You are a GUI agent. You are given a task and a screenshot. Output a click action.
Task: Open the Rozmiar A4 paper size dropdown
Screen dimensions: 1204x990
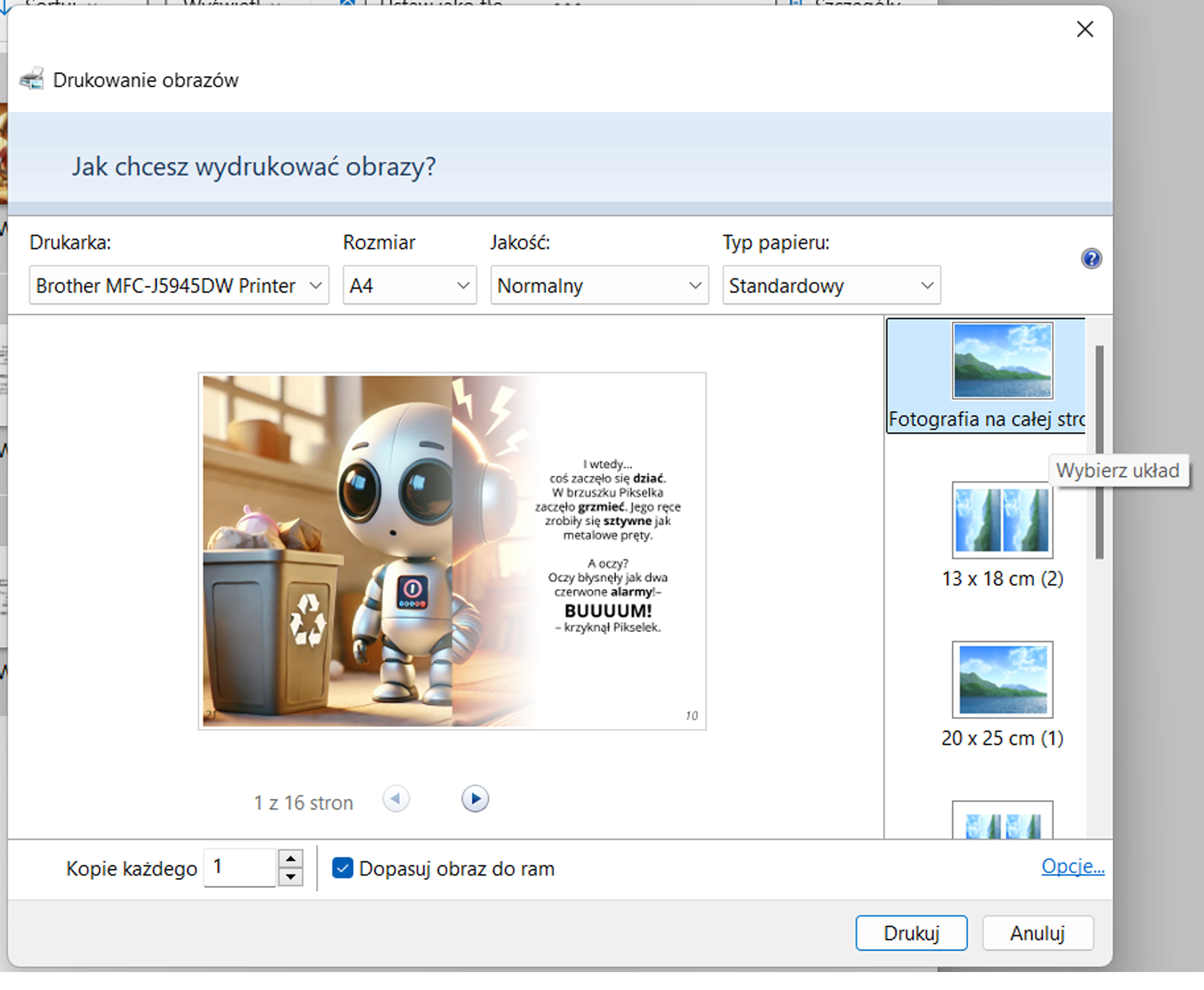click(x=409, y=285)
